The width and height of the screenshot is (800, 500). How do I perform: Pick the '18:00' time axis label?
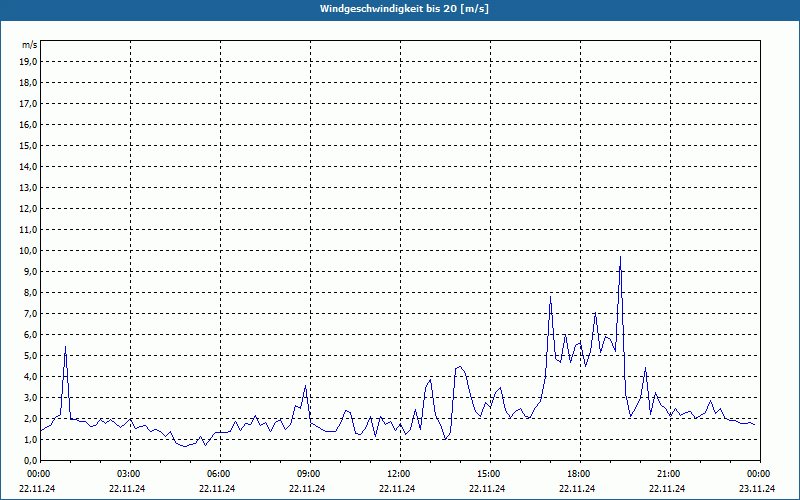(x=579, y=474)
